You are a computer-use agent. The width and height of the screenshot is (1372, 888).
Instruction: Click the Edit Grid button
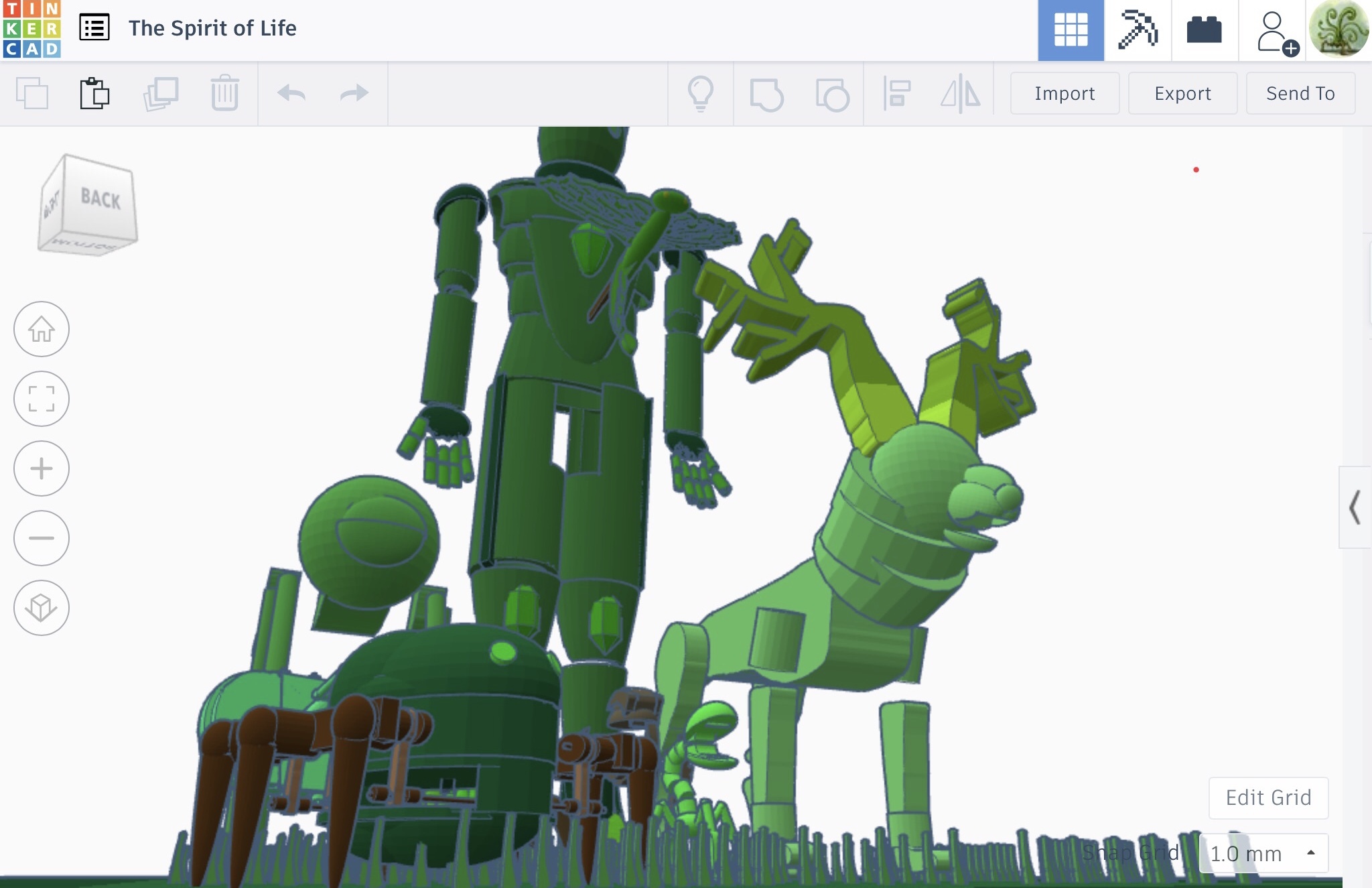coord(1268,798)
